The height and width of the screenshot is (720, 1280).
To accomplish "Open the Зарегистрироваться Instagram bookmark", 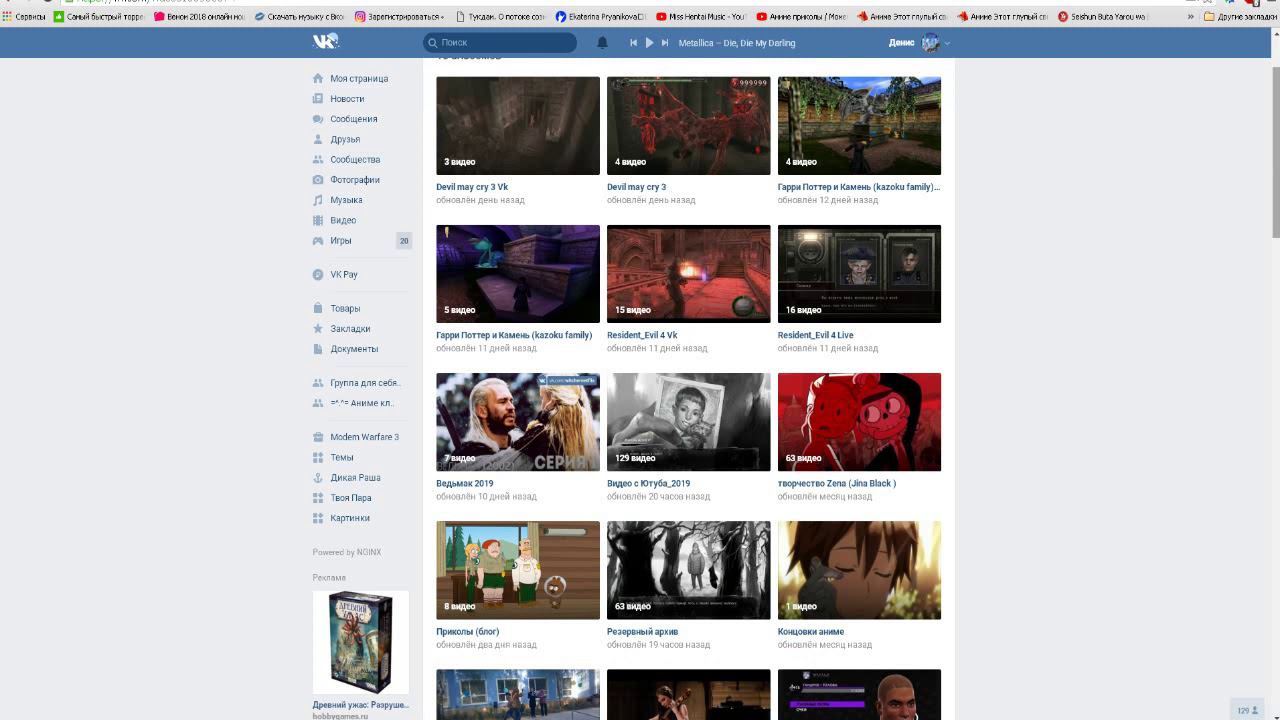I will (400, 17).
